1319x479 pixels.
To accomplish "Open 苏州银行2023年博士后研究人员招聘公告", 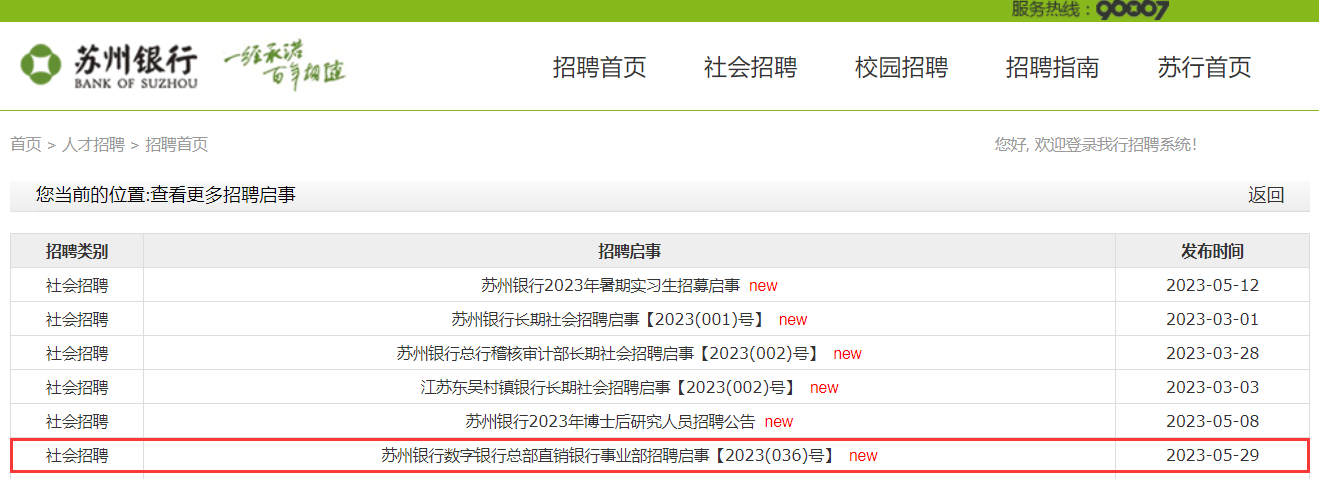I will click(x=610, y=421).
